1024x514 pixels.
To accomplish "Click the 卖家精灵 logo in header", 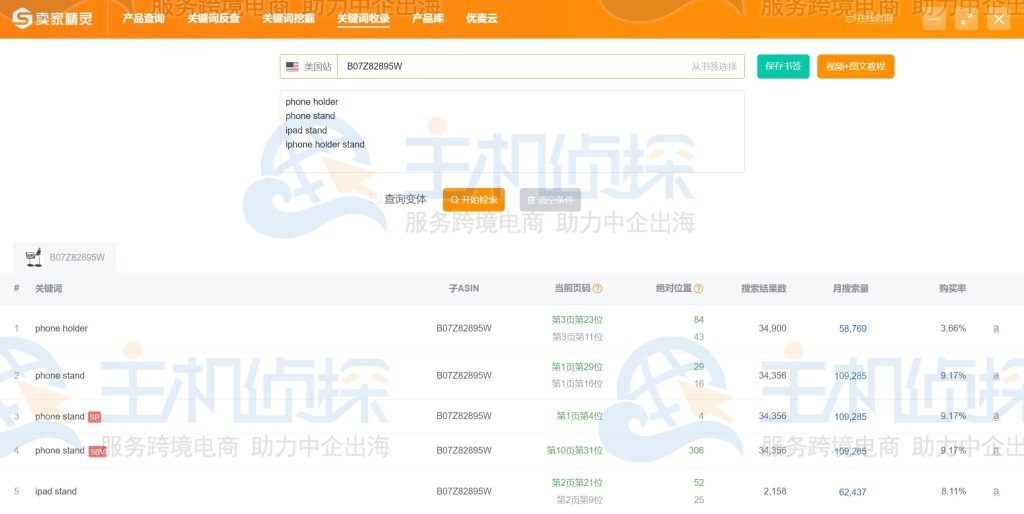I will (55, 18).
